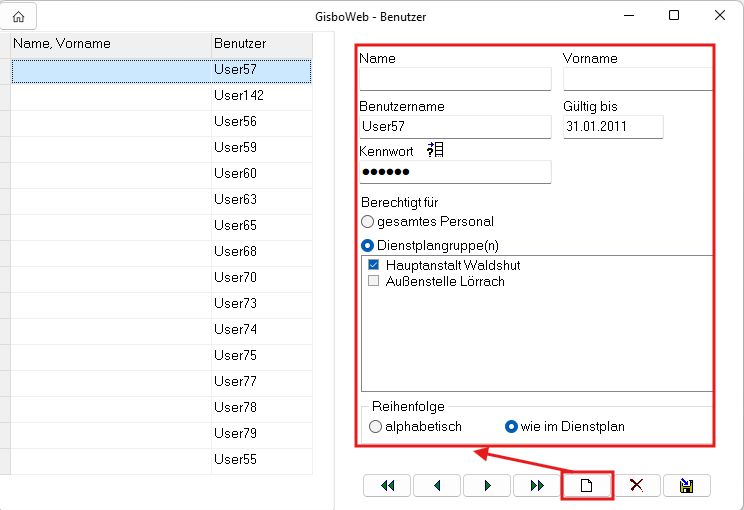
Task: Select the User65 row in list
Action: click(161, 227)
